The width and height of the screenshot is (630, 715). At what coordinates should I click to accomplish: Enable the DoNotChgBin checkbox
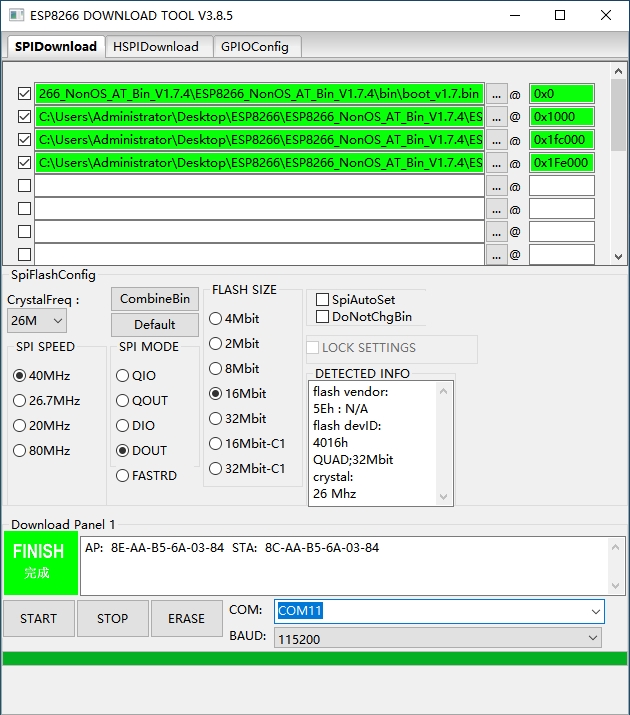[x=322, y=316]
